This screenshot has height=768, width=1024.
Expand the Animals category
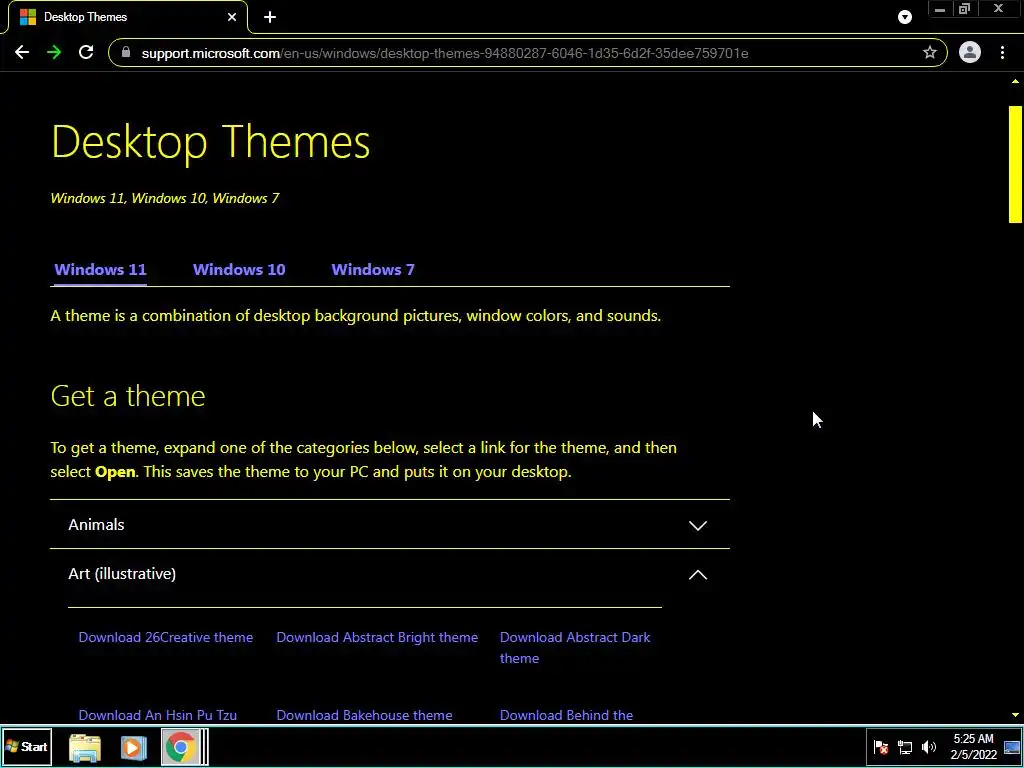tap(389, 524)
